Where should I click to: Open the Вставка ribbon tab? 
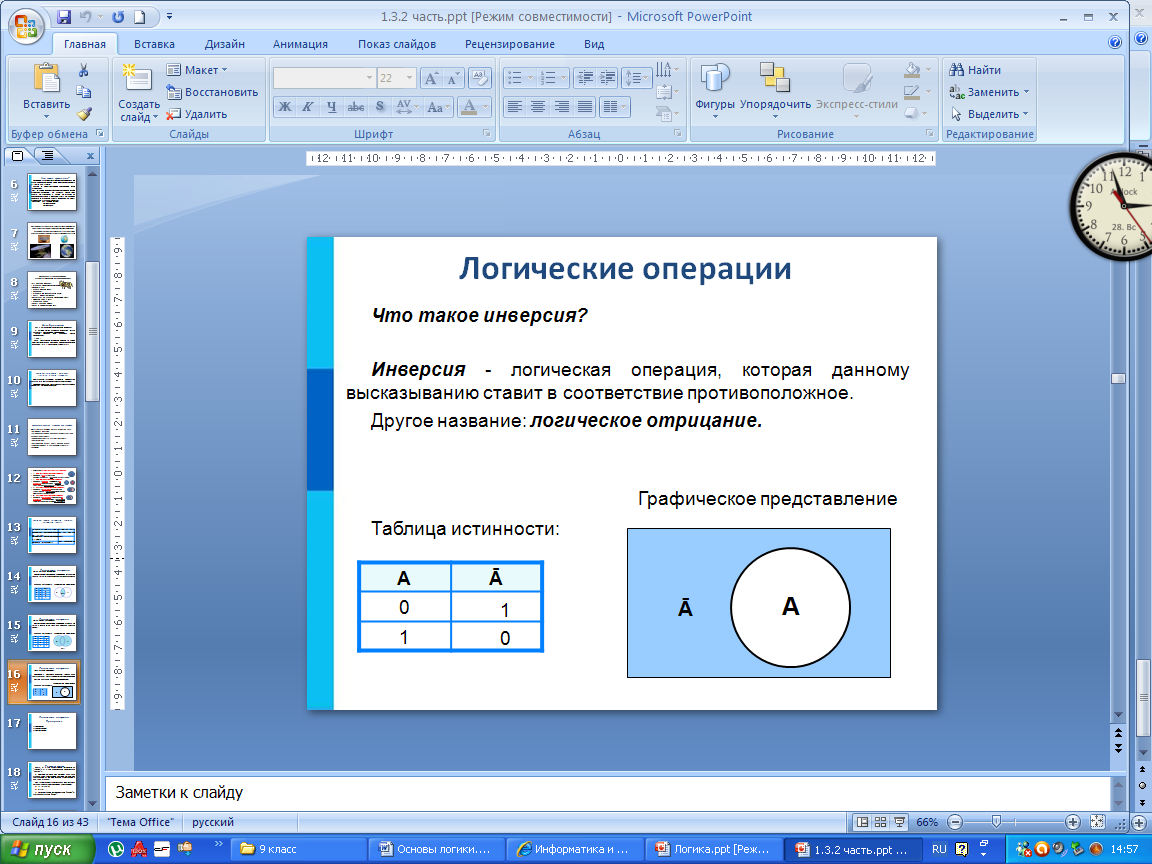(154, 44)
